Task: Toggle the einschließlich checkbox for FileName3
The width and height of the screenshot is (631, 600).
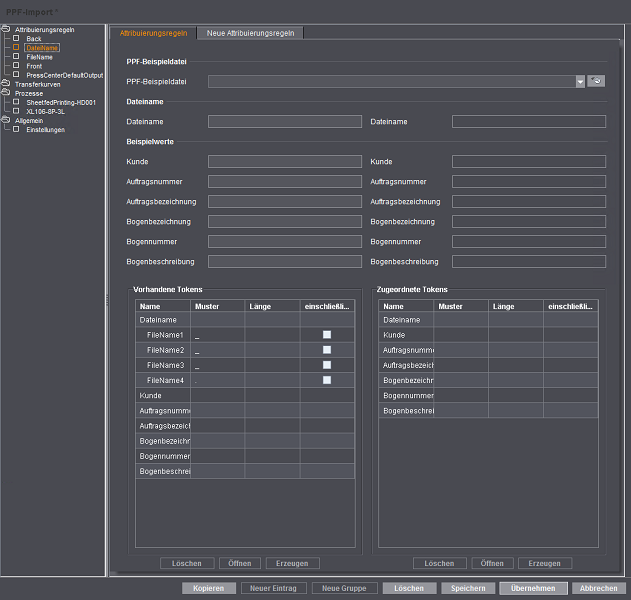Action: click(326, 365)
